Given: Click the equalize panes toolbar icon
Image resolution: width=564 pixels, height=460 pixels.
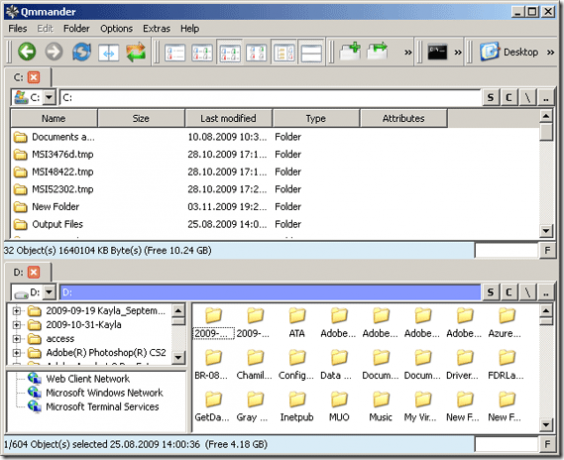Looking at the screenshot, I should point(109,53).
